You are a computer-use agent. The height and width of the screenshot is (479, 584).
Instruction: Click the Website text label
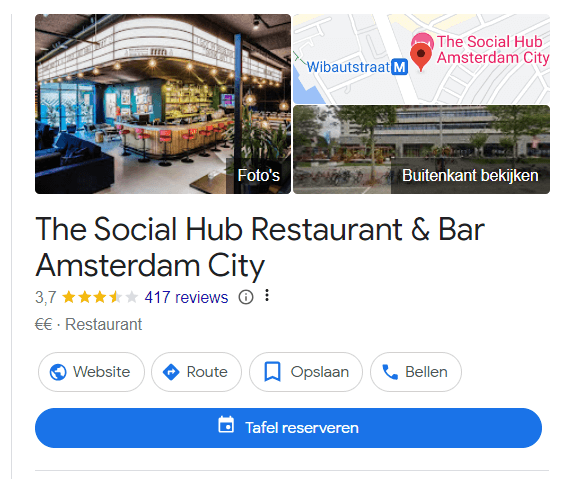click(102, 372)
